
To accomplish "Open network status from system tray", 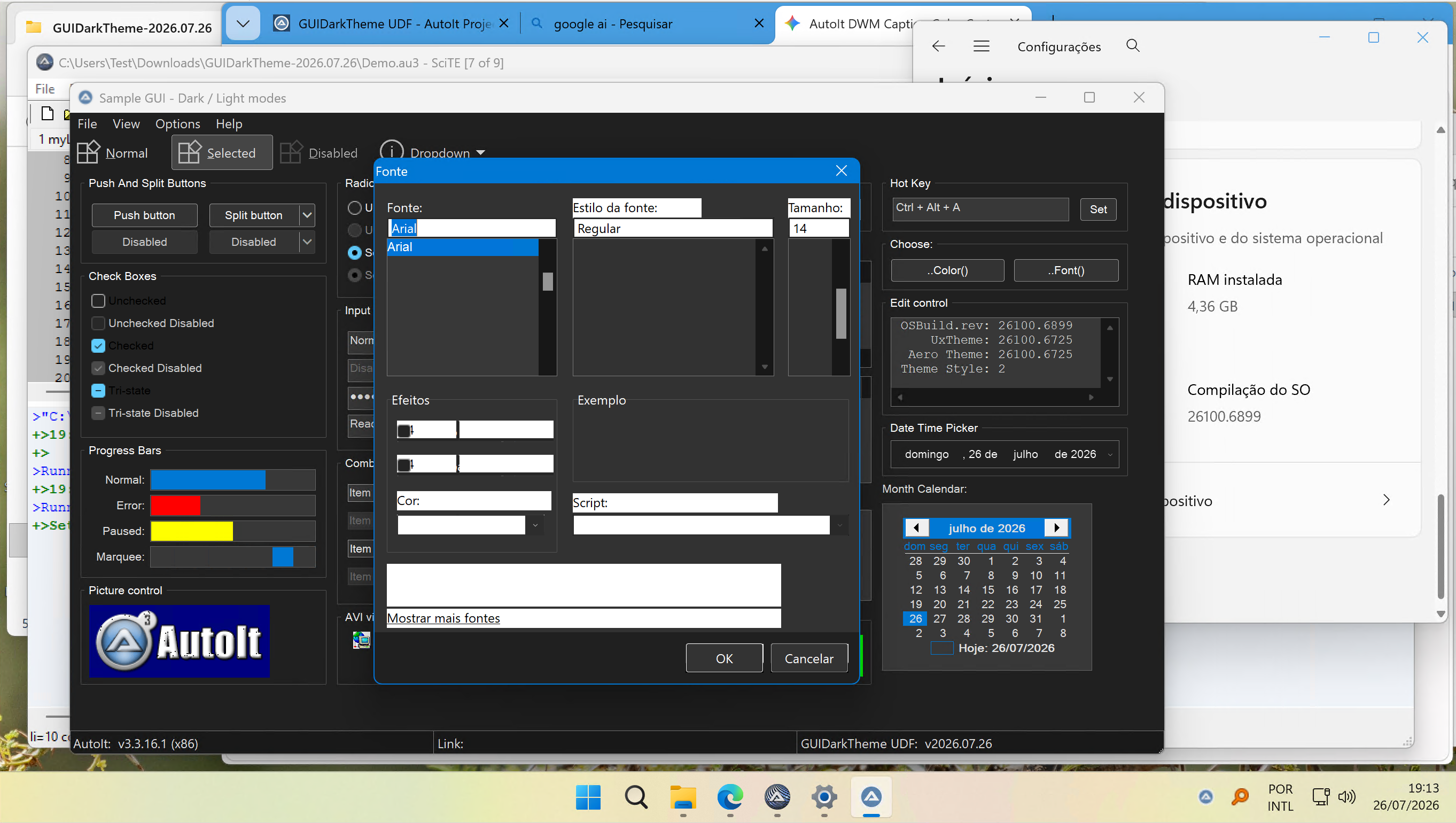I will pos(1321,797).
